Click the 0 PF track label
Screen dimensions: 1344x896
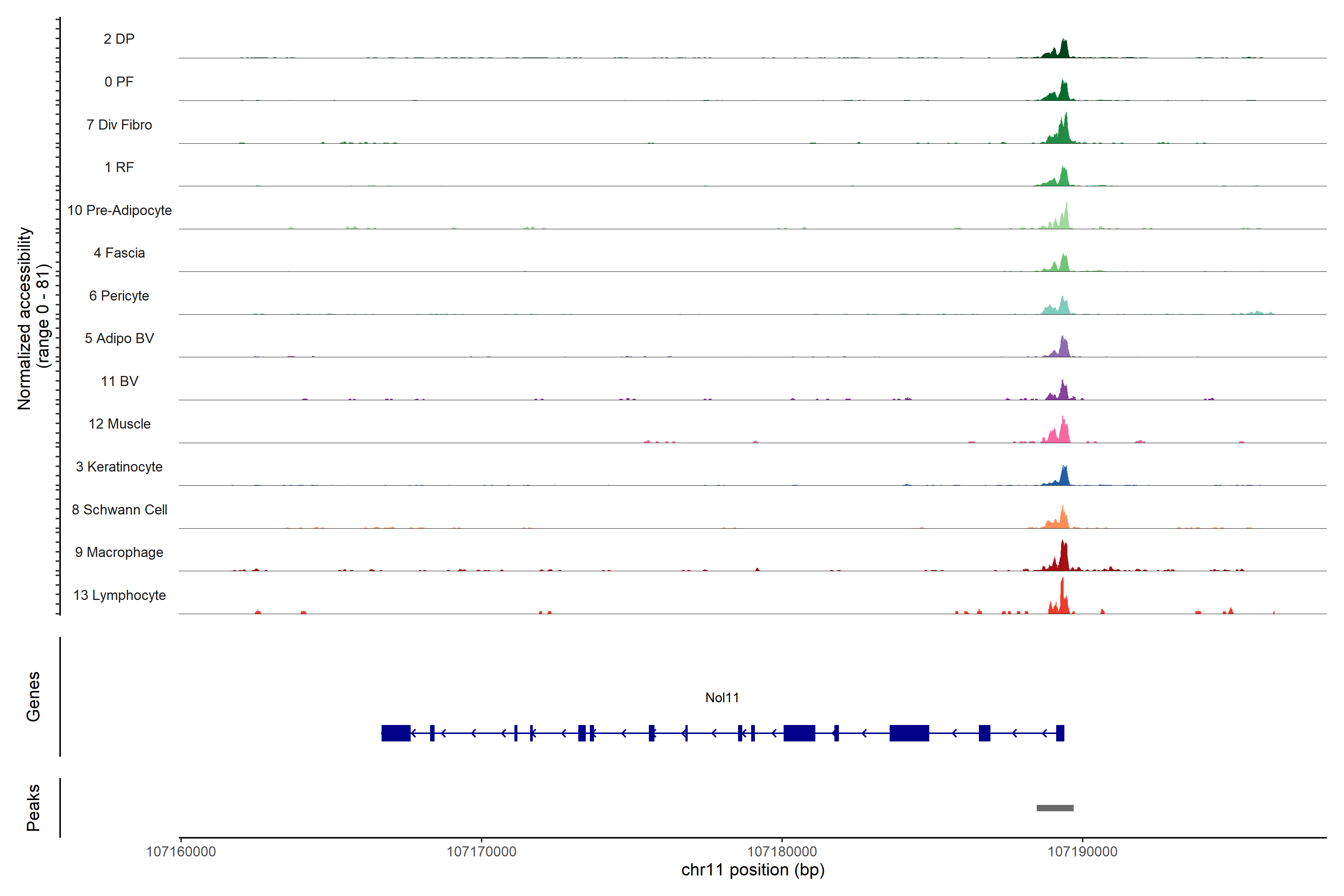119,82
